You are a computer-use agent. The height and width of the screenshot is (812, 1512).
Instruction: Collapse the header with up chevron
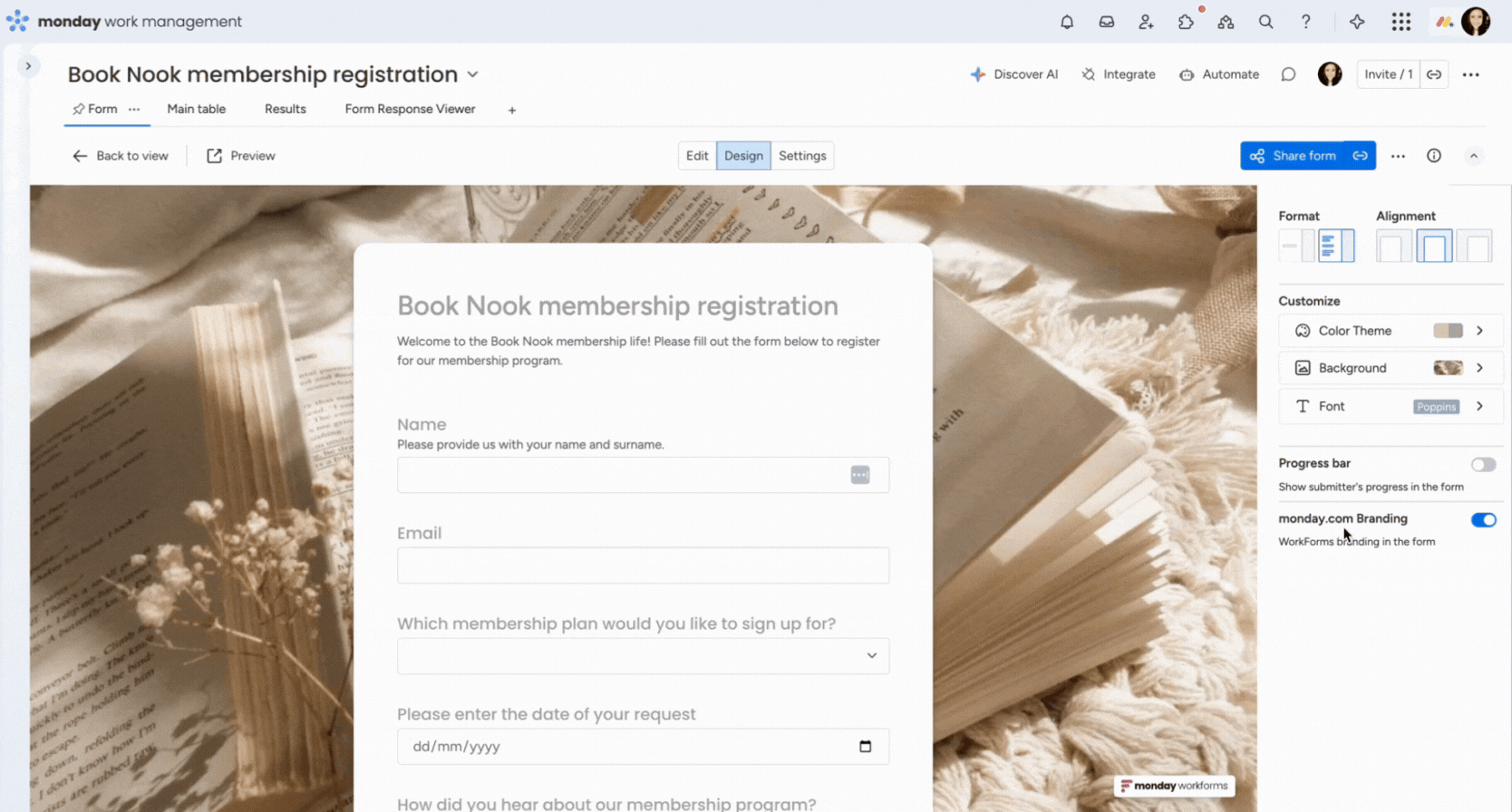pos(1474,156)
